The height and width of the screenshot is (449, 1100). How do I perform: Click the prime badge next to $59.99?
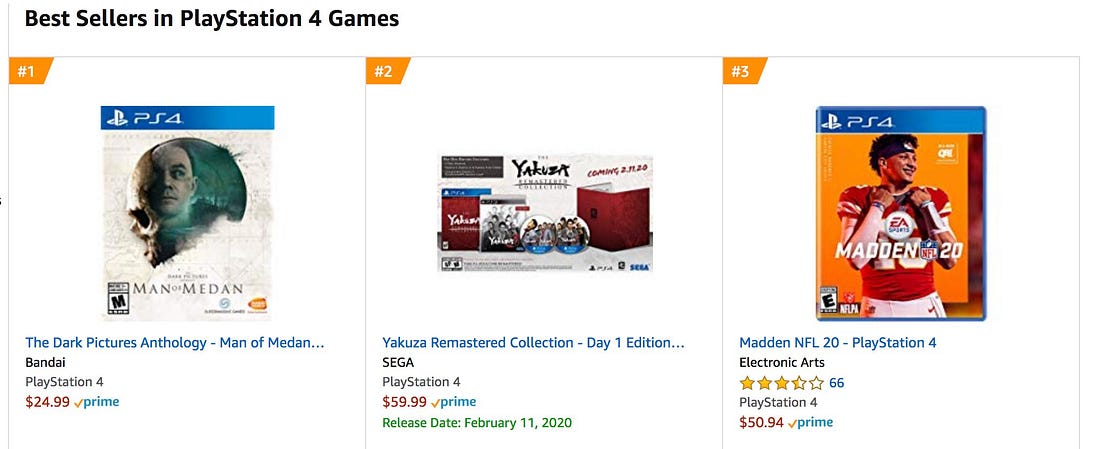point(454,402)
